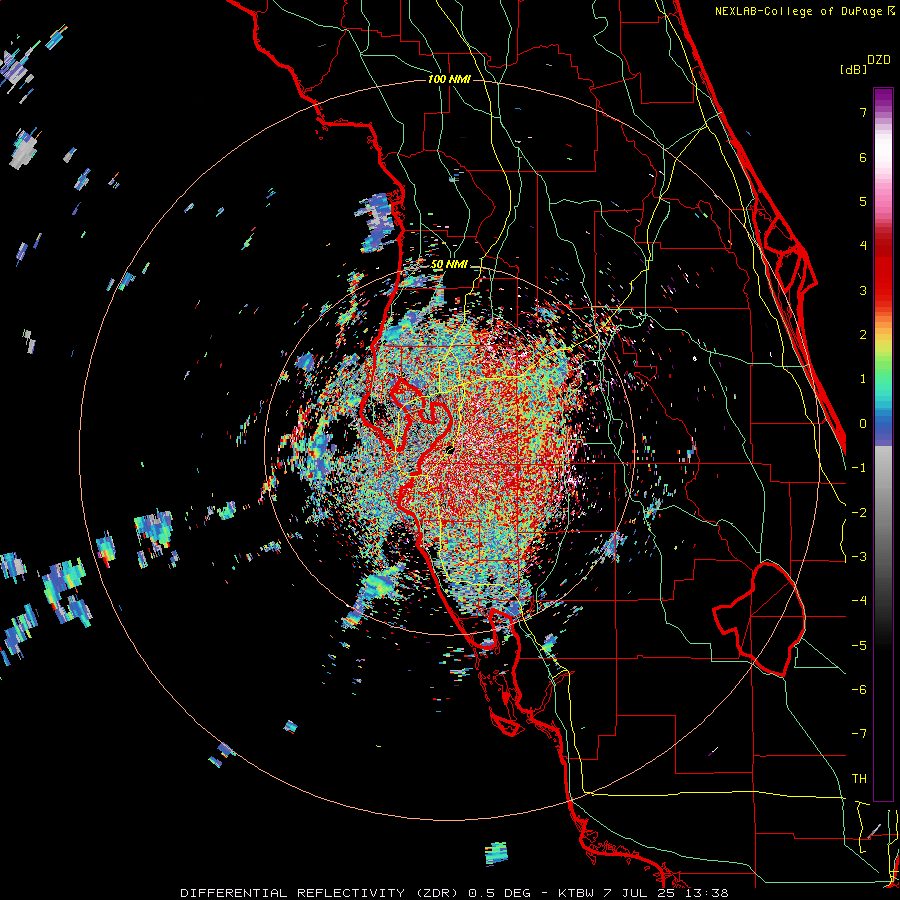Click the red 3 dB region of color bar
This screenshot has height=900, width=900.
(x=883, y=290)
